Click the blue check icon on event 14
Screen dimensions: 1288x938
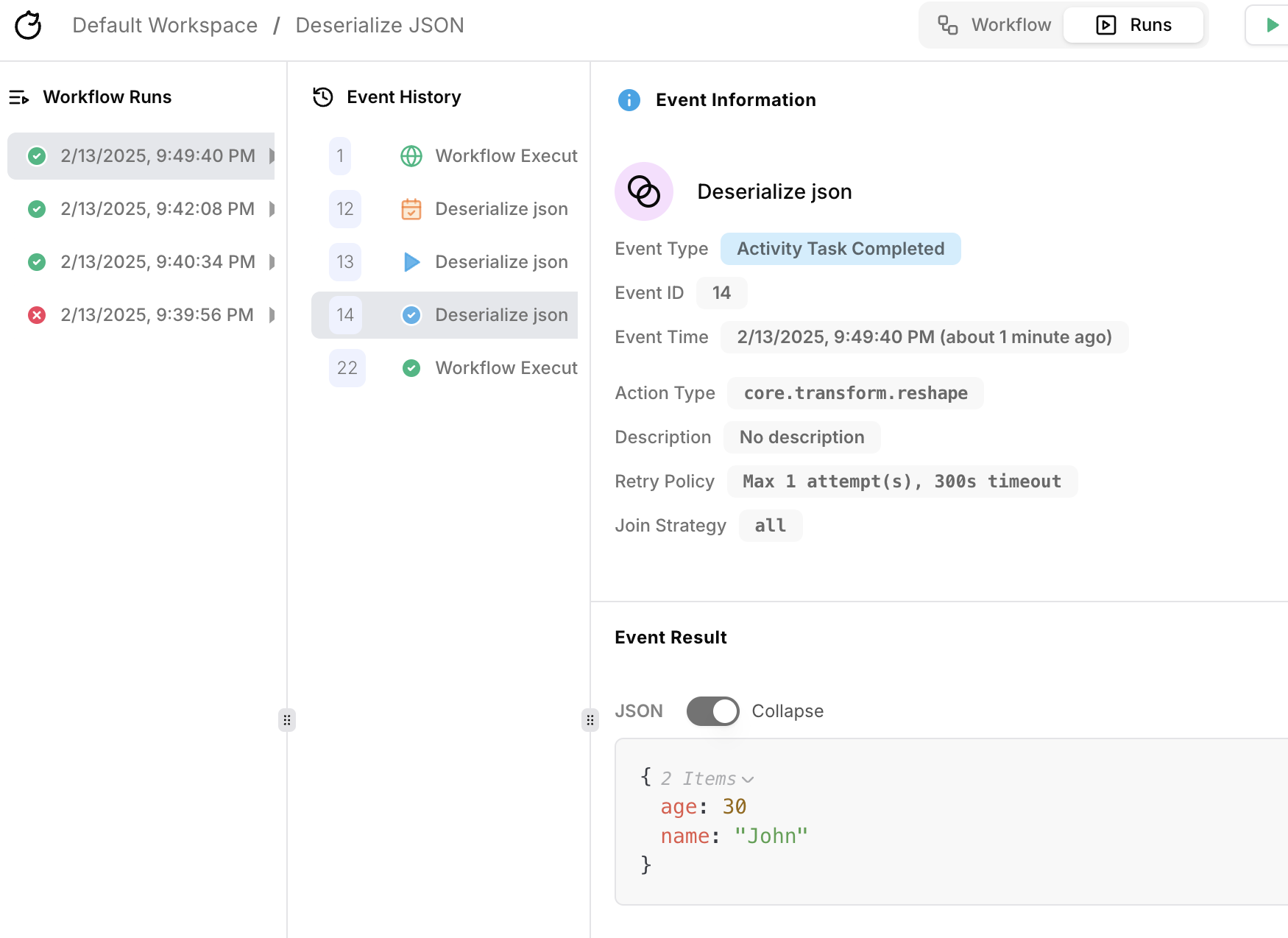click(x=411, y=314)
